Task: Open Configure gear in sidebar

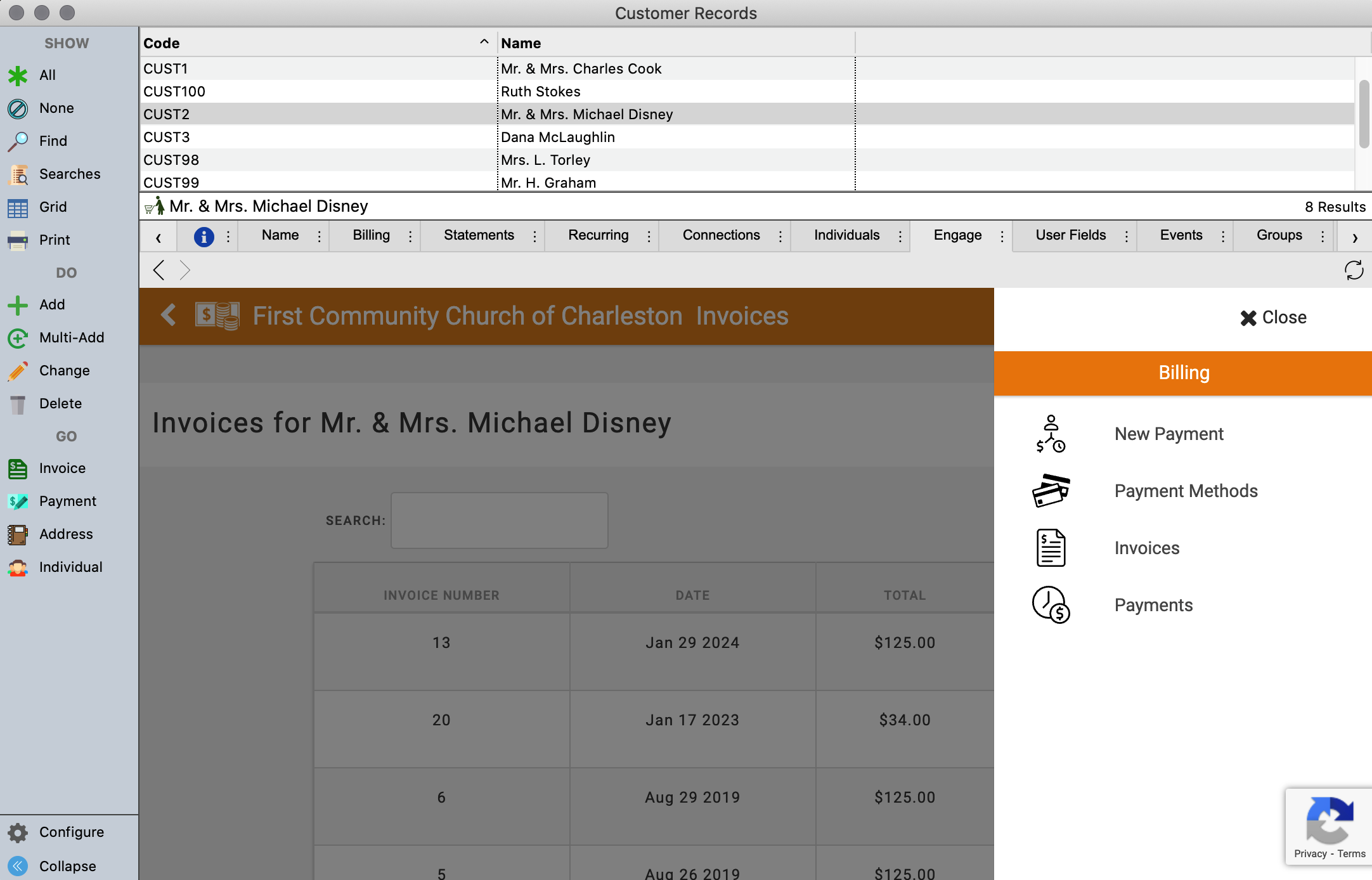Action: tap(18, 832)
